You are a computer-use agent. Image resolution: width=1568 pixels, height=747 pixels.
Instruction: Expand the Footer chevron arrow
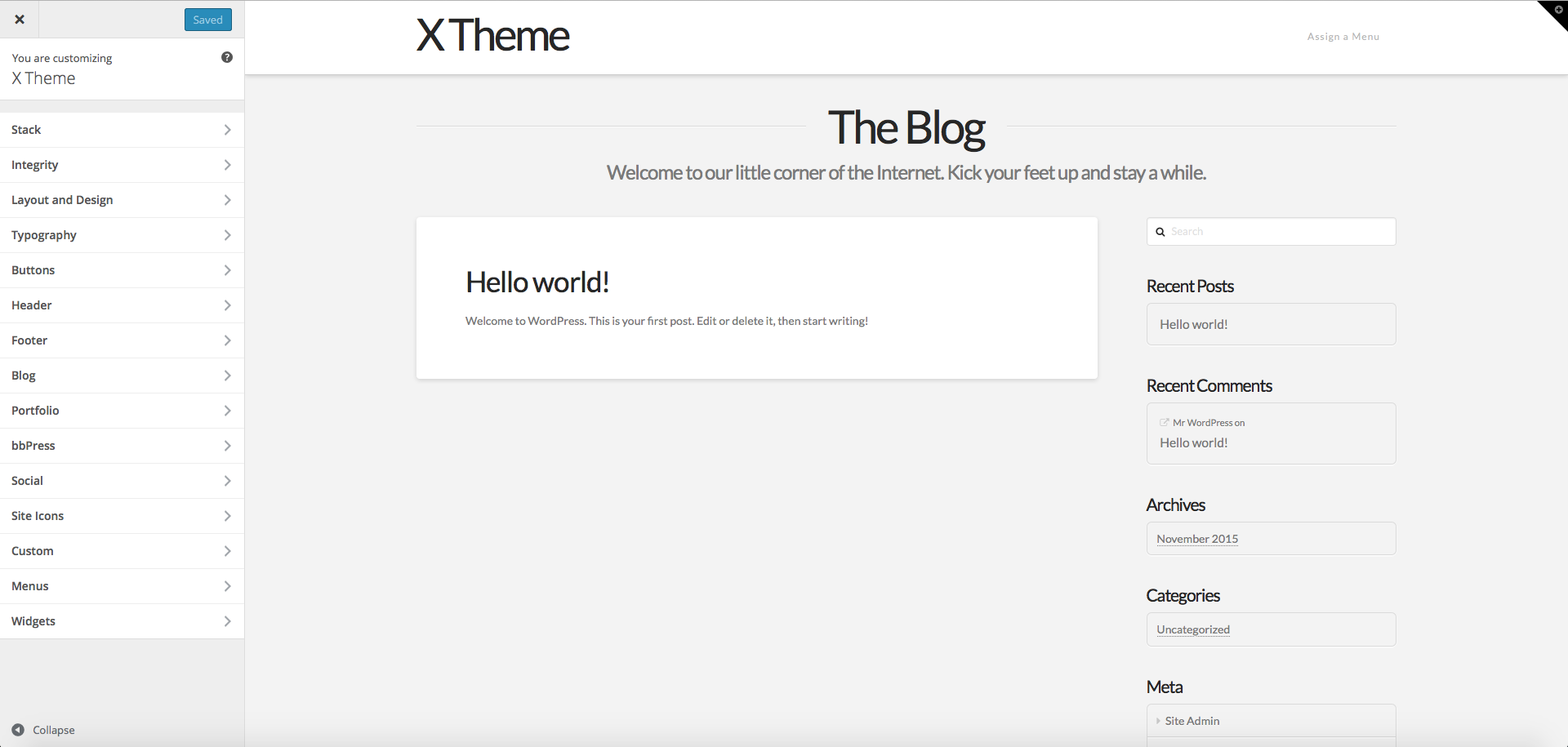[227, 340]
